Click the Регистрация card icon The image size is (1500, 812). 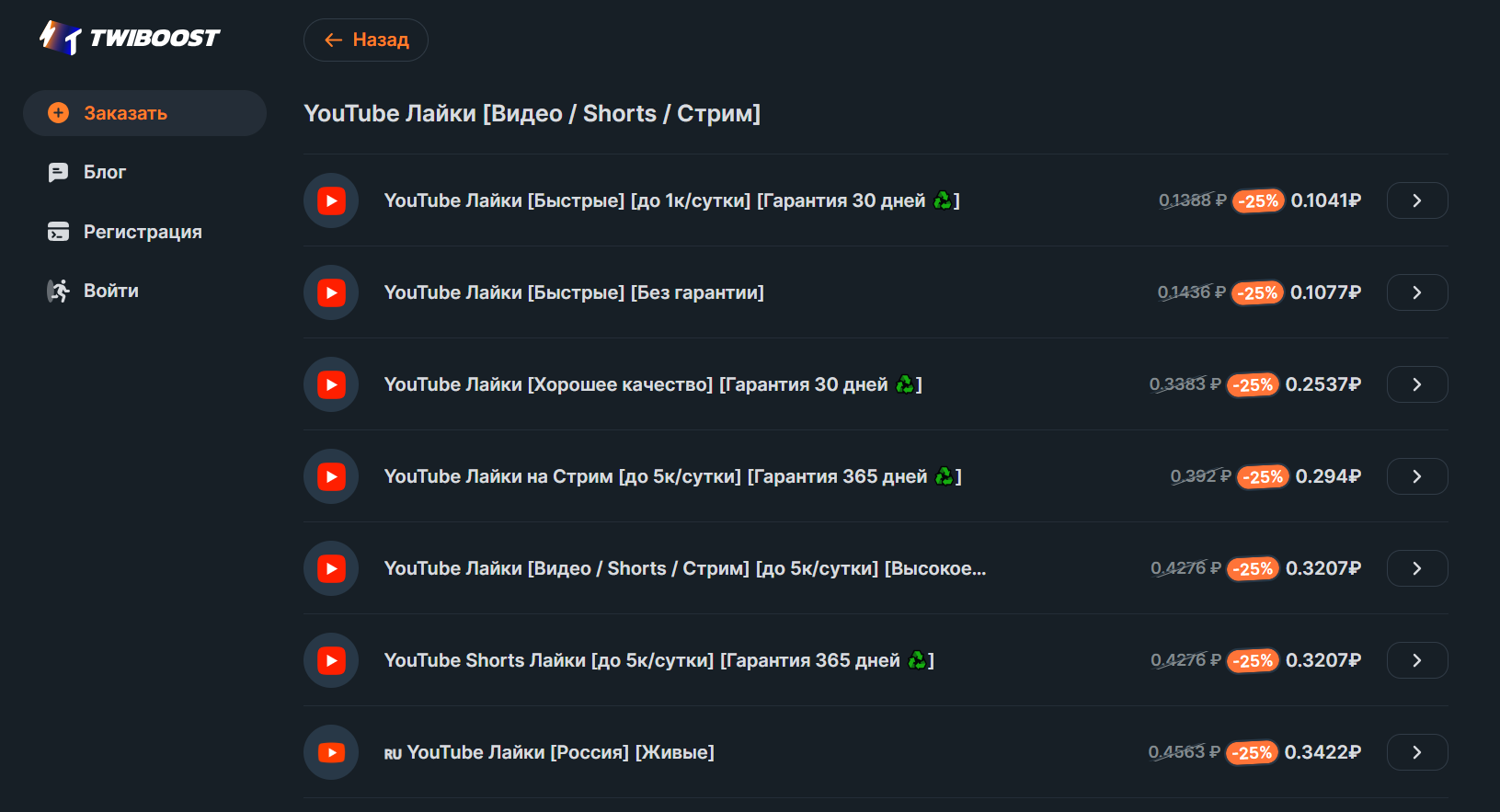pos(58,232)
